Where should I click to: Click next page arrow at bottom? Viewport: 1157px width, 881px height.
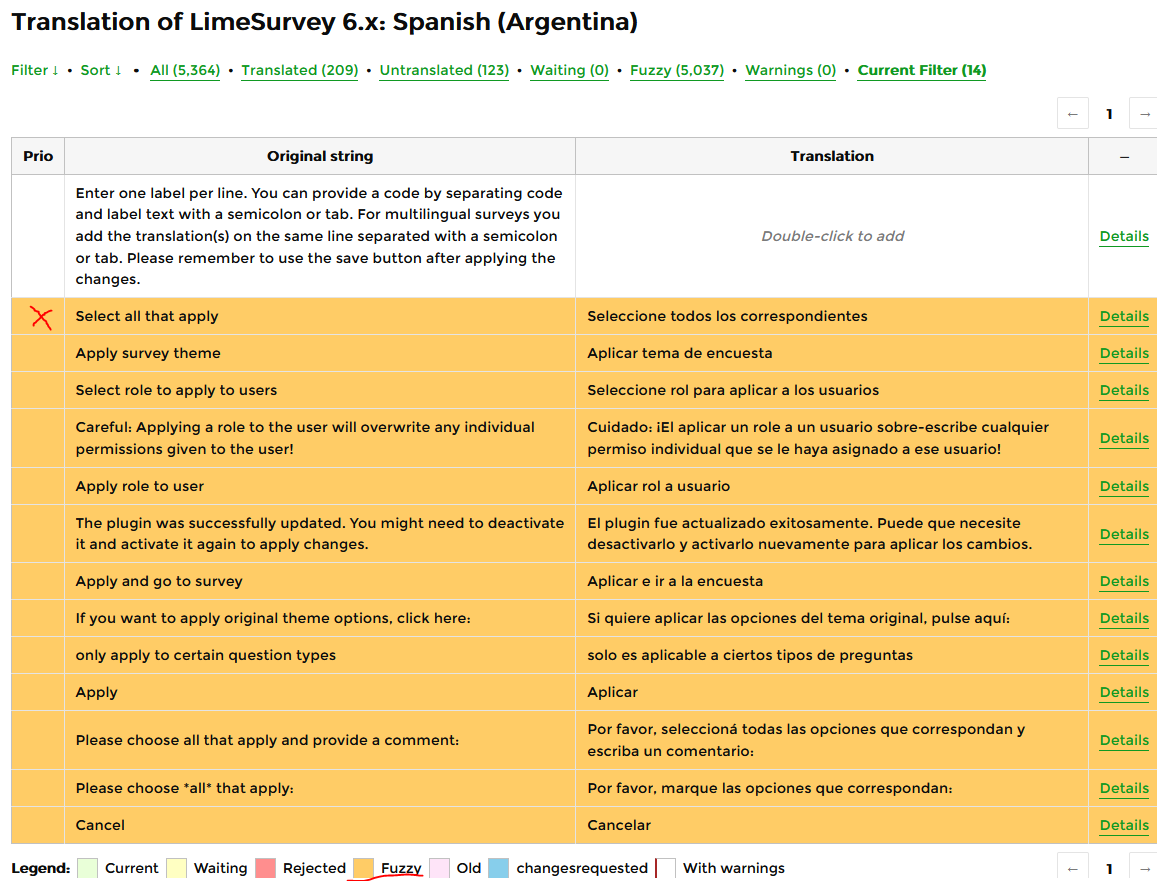click(x=1145, y=868)
